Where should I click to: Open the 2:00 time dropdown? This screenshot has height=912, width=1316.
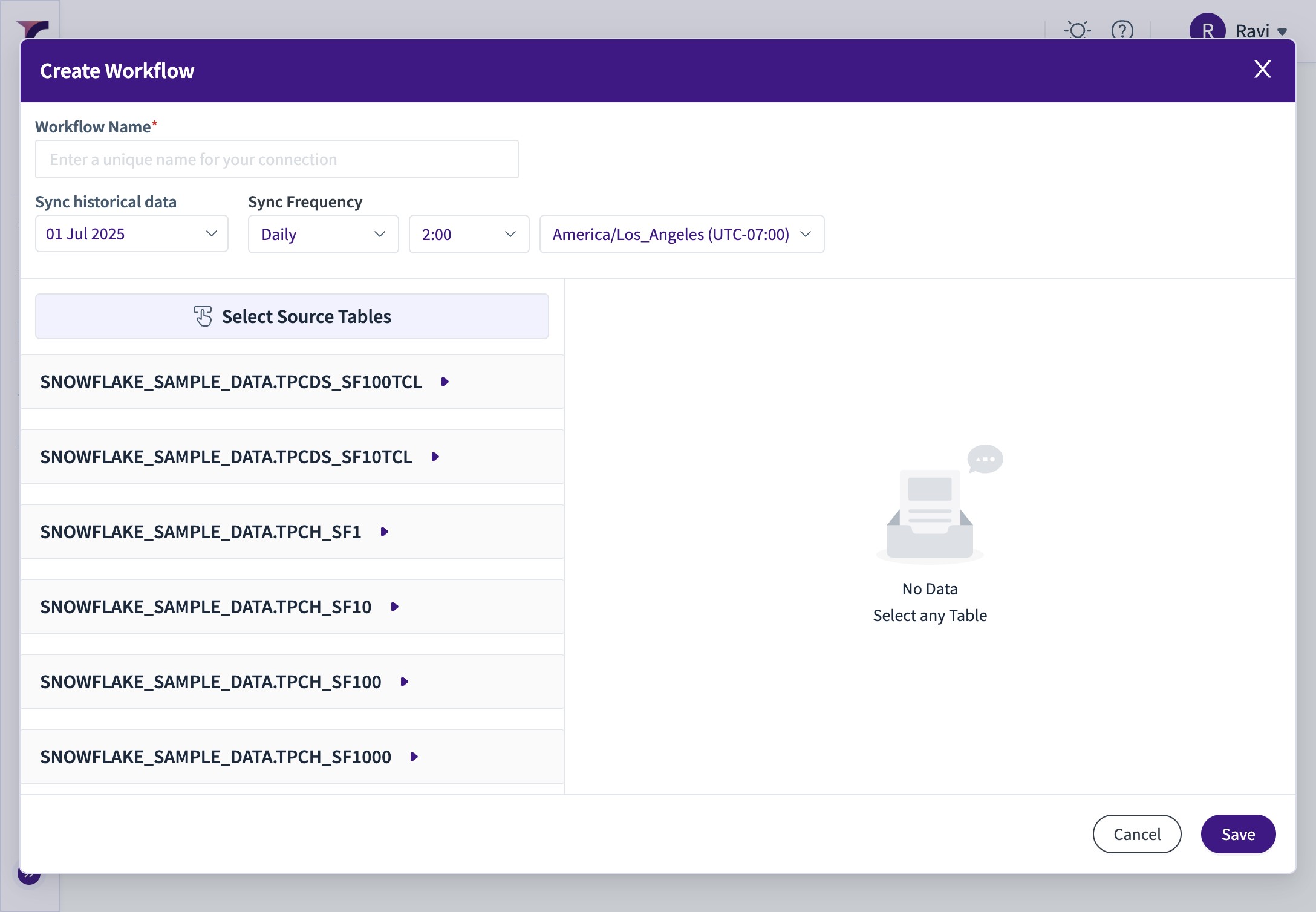click(x=469, y=234)
